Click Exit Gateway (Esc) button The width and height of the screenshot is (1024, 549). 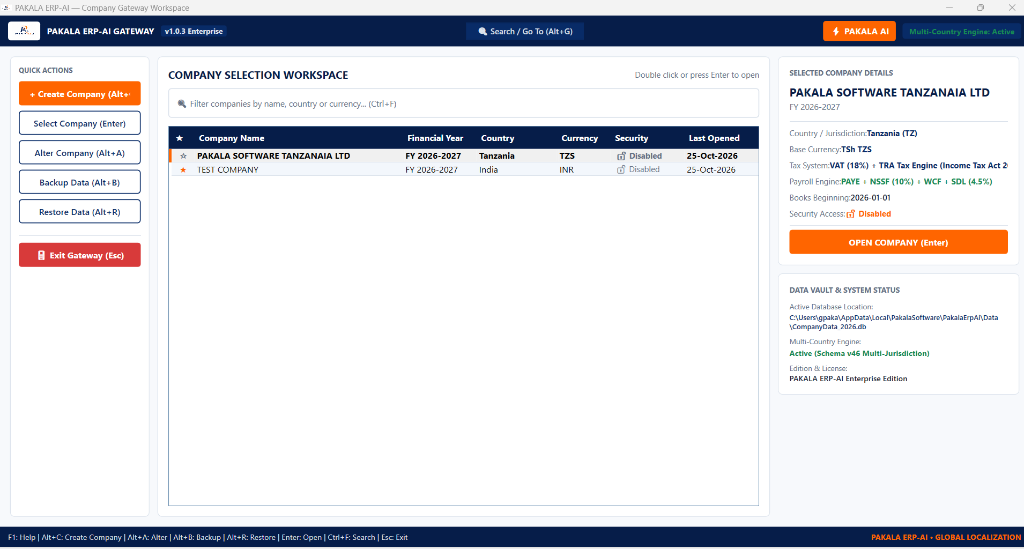(80, 255)
